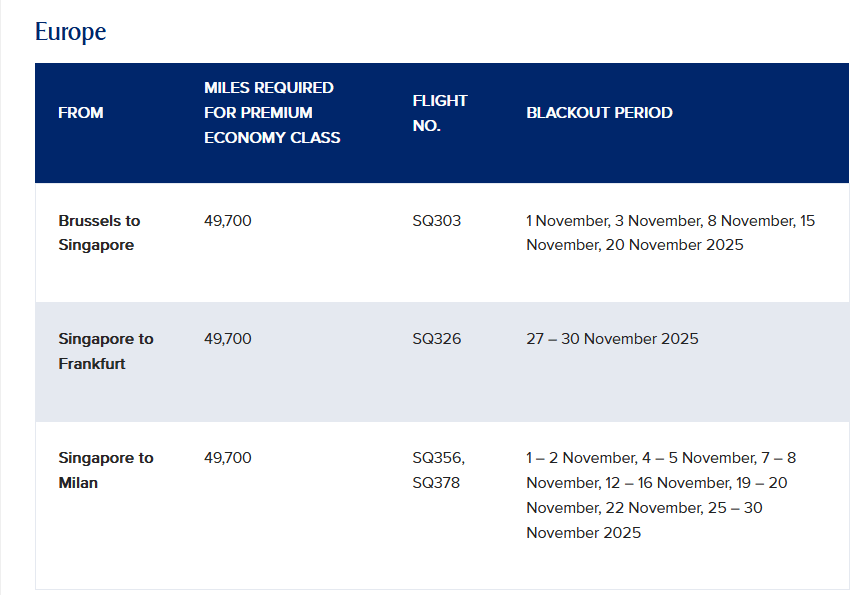Click flight number SQ303

click(x=437, y=221)
